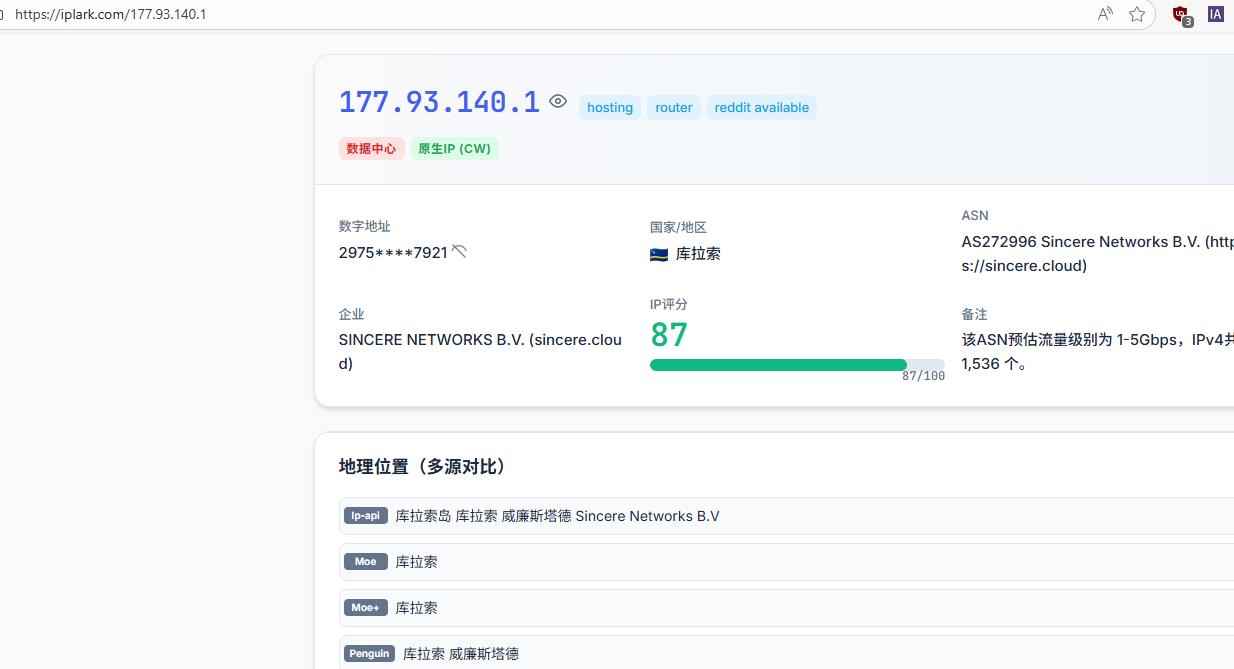This screenshot has width=1234, height=669.
Task: Click the Moe+ source badge
Action: point(365,608)
